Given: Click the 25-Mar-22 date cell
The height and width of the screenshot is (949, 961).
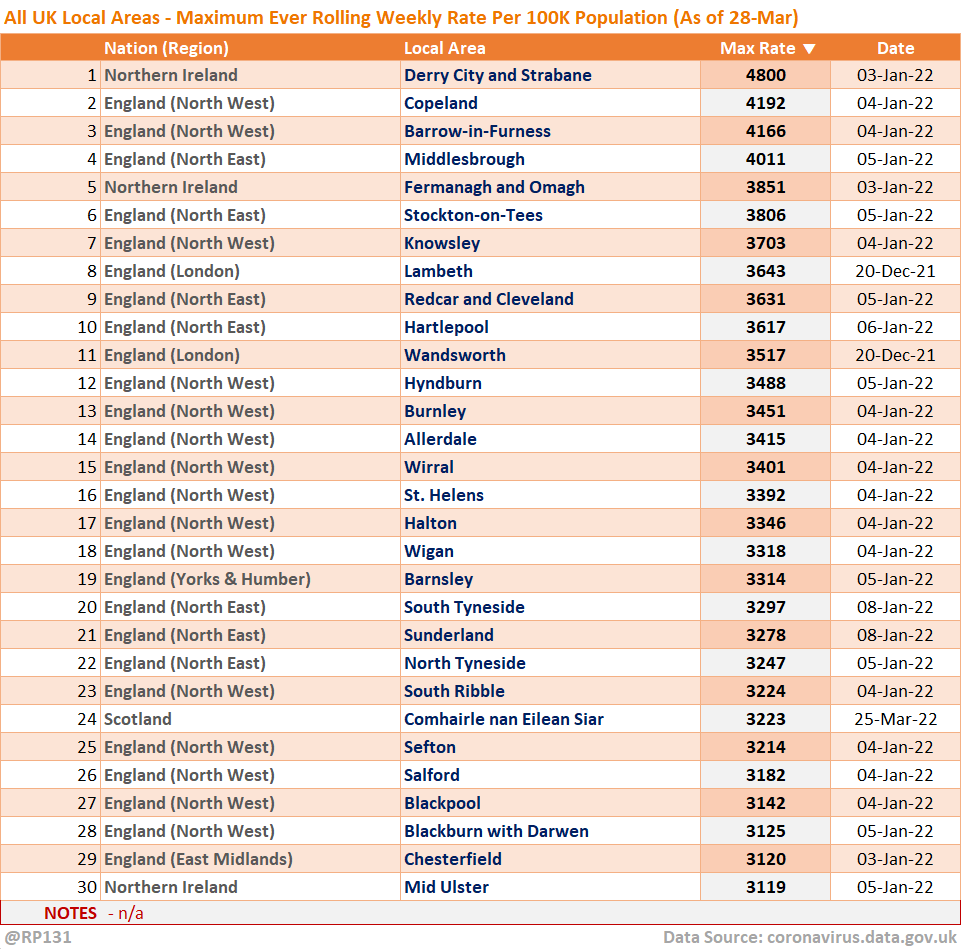Looking at the screenshot, I should click(895, 719).
